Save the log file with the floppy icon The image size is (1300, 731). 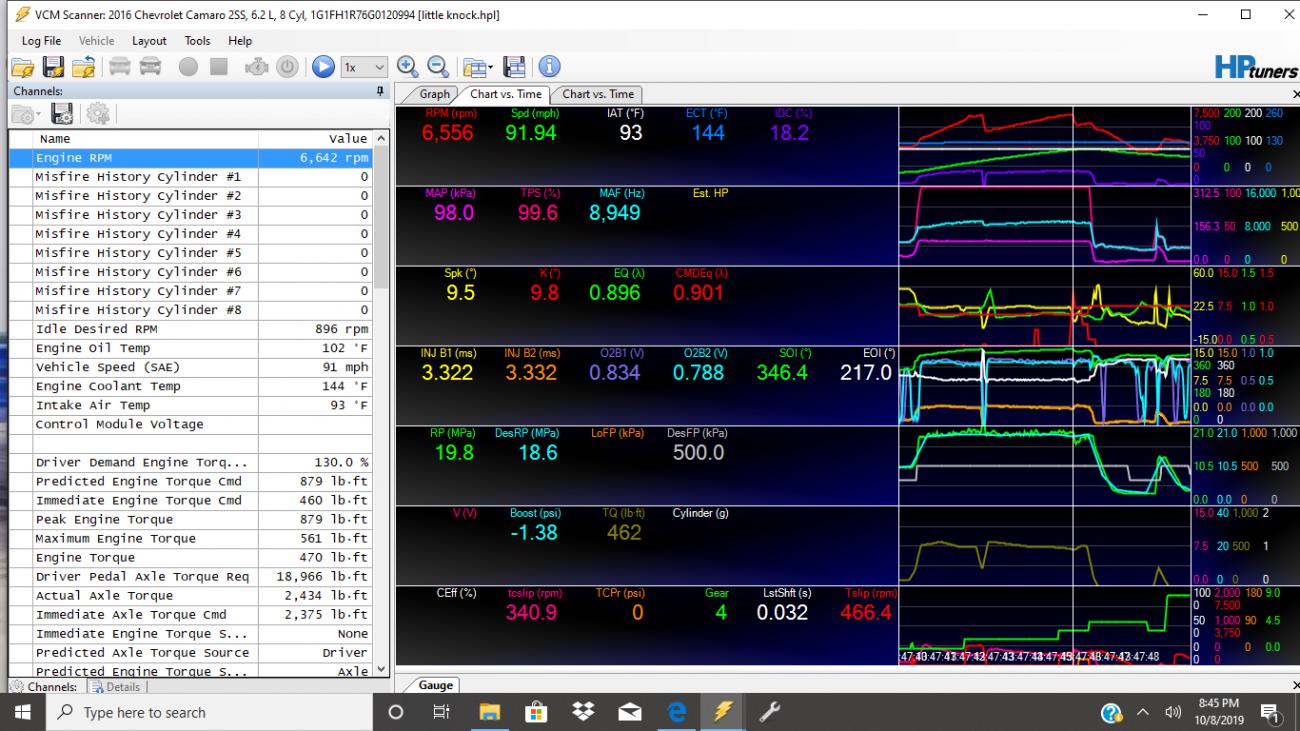click(54, 67)
